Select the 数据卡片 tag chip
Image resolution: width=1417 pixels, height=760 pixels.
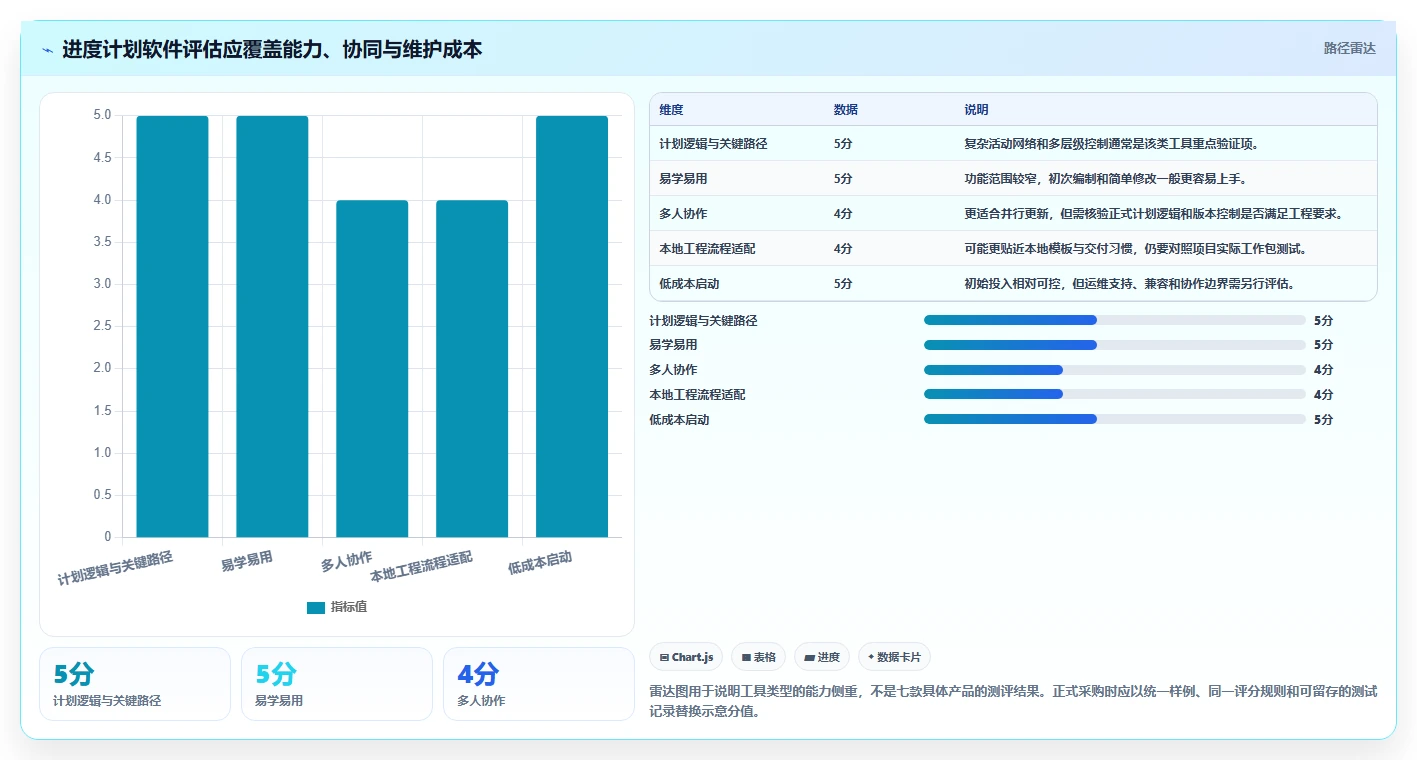coord(894,657)
